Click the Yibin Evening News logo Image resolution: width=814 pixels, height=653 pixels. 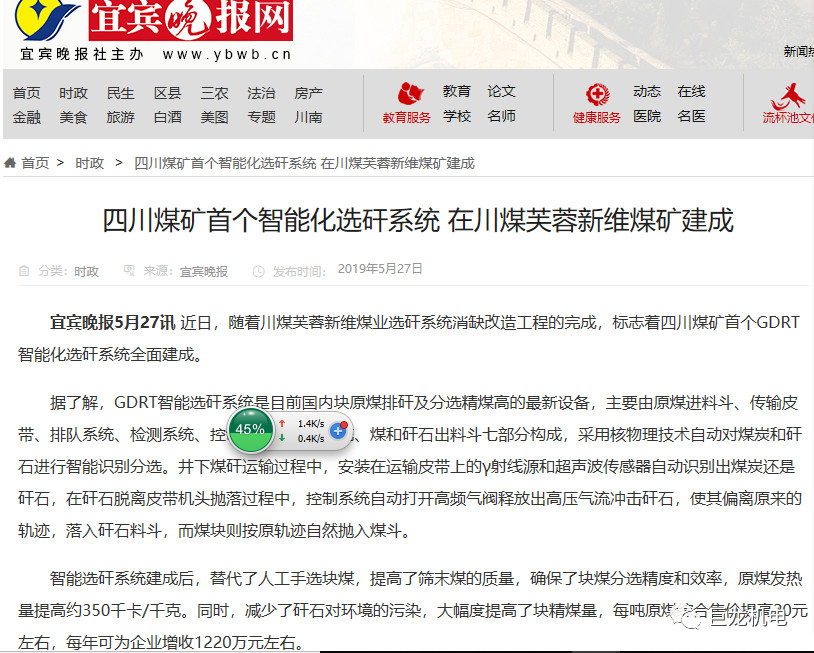[x=154, y=20]
